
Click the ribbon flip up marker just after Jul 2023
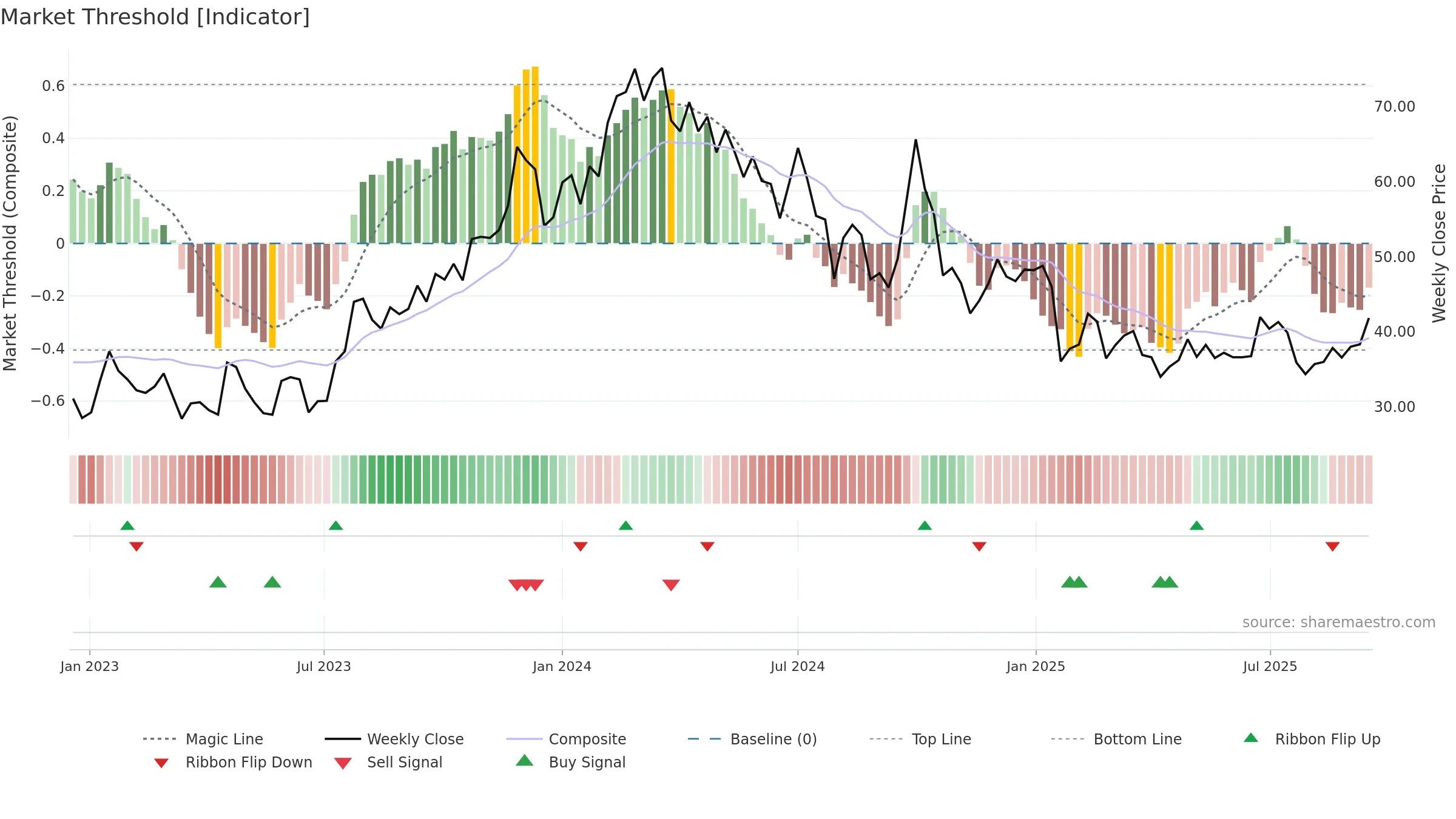click(x=335, y=525)
